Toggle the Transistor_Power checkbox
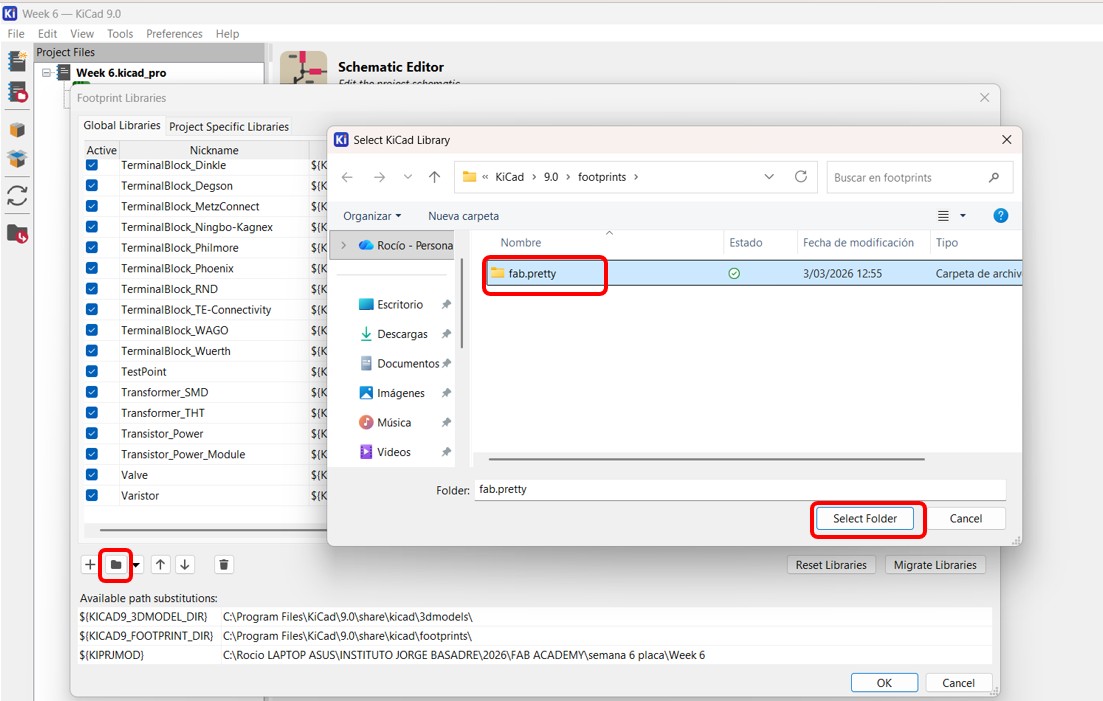 [92, 433]
